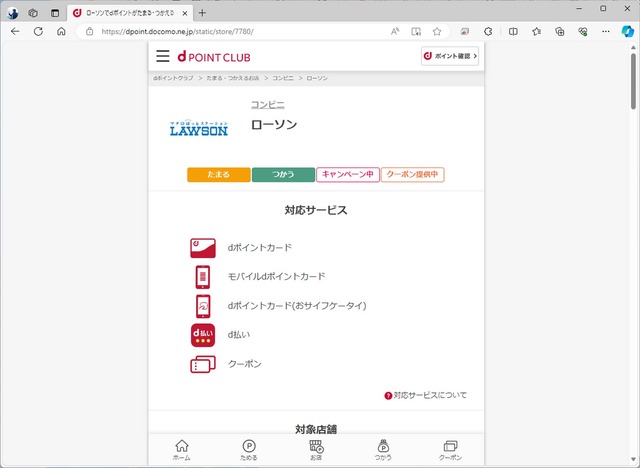640x468 pixels.
Task: Click the underlined コンビニ category link
Action: (267, 105)
